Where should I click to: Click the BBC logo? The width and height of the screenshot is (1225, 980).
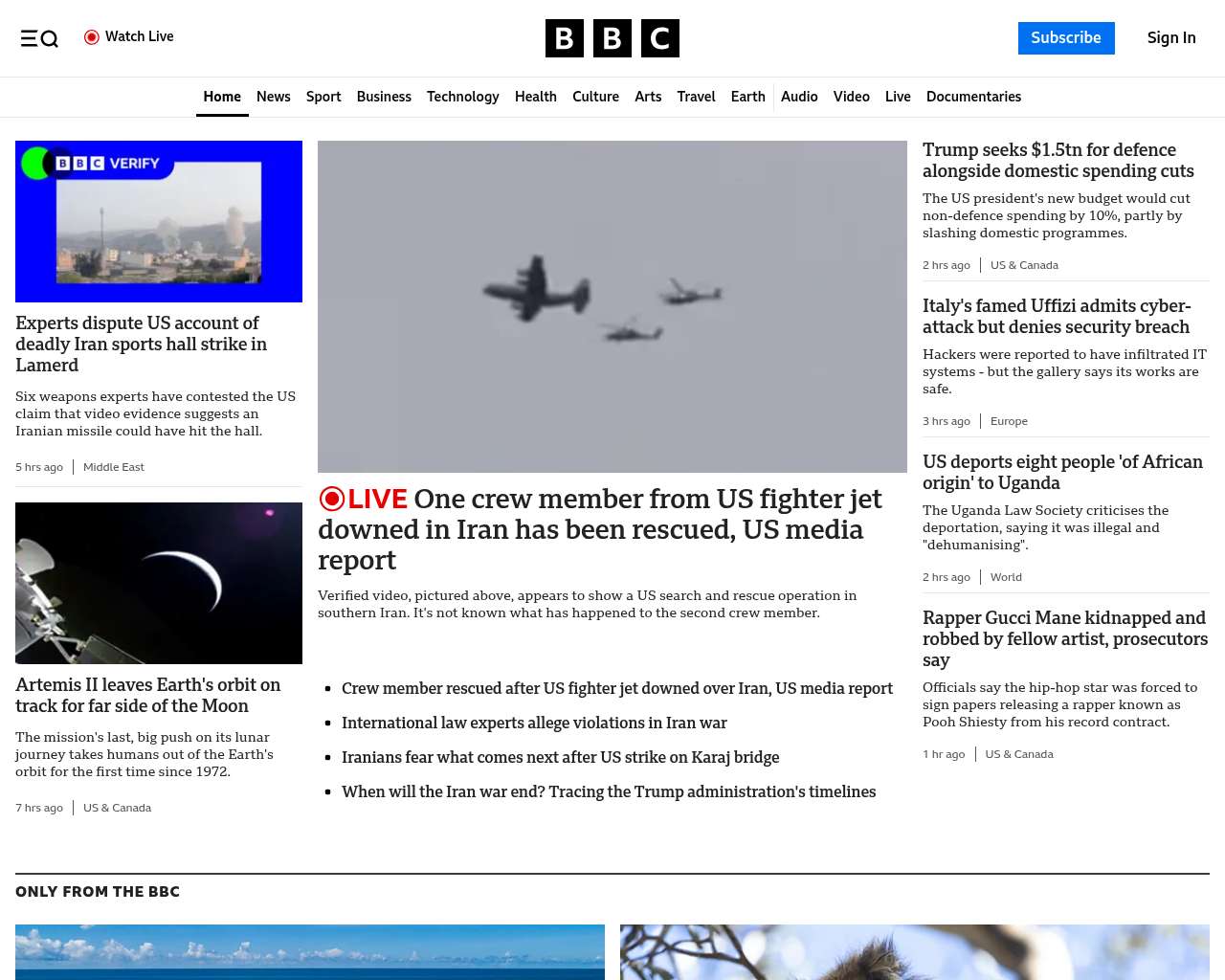pyautogui.click(x=612, y=38)
